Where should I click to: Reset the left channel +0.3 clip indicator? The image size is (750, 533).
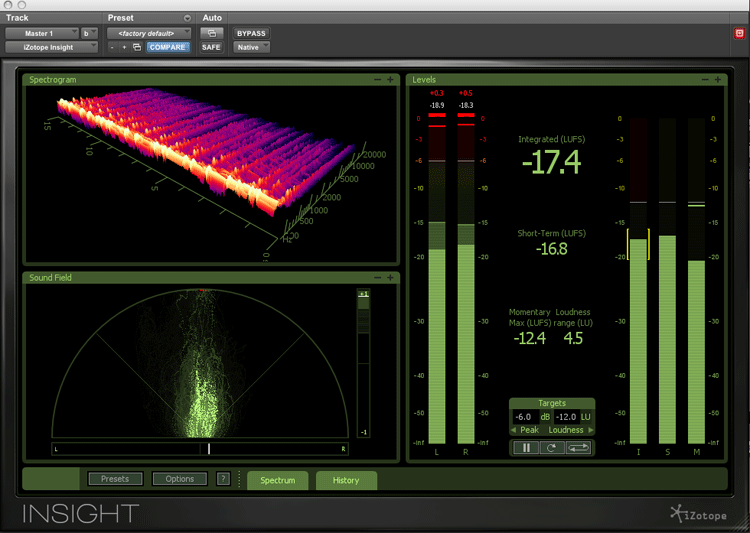(437, 93)
